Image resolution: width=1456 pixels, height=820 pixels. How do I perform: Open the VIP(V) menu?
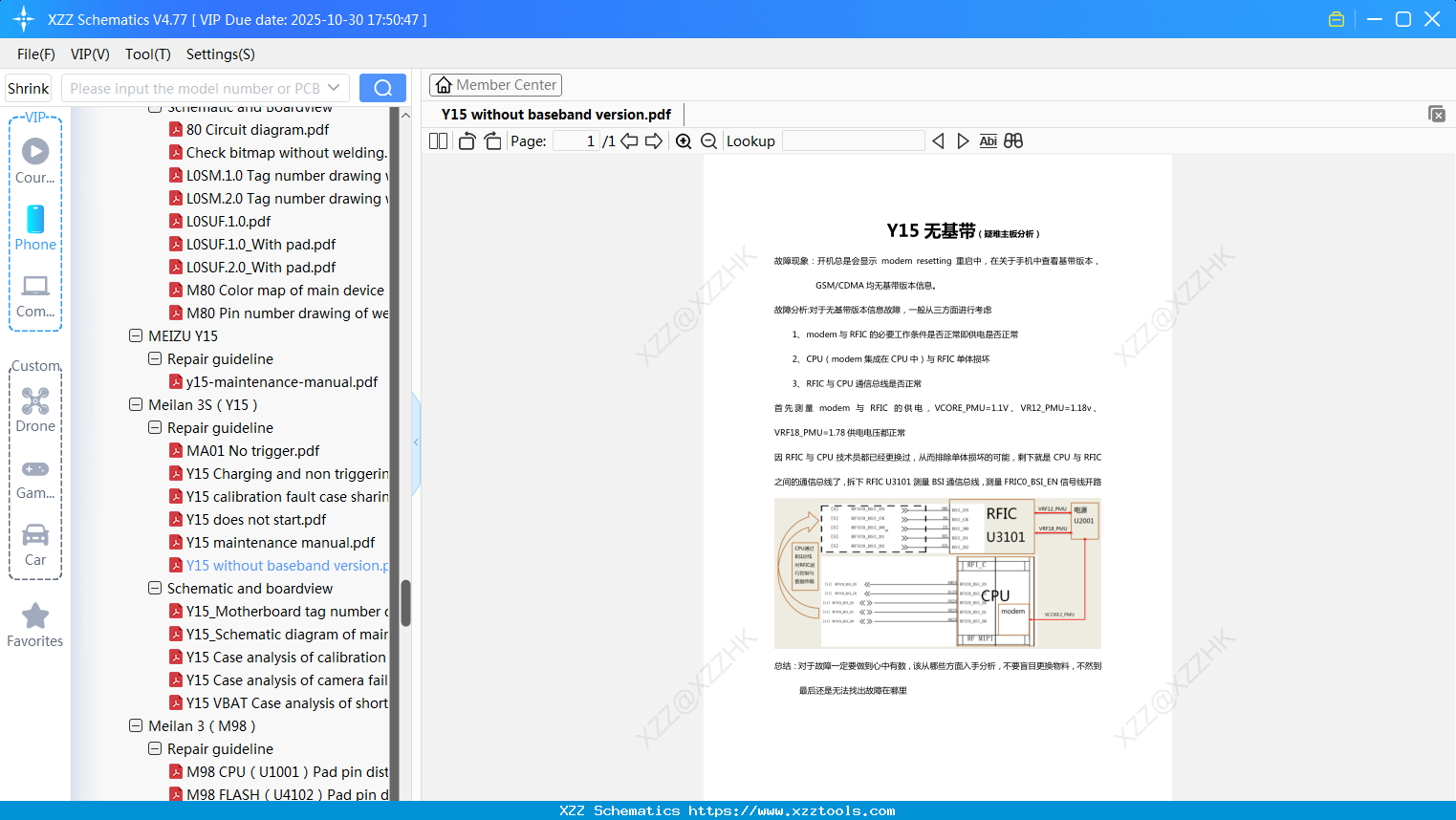[89, 54]
